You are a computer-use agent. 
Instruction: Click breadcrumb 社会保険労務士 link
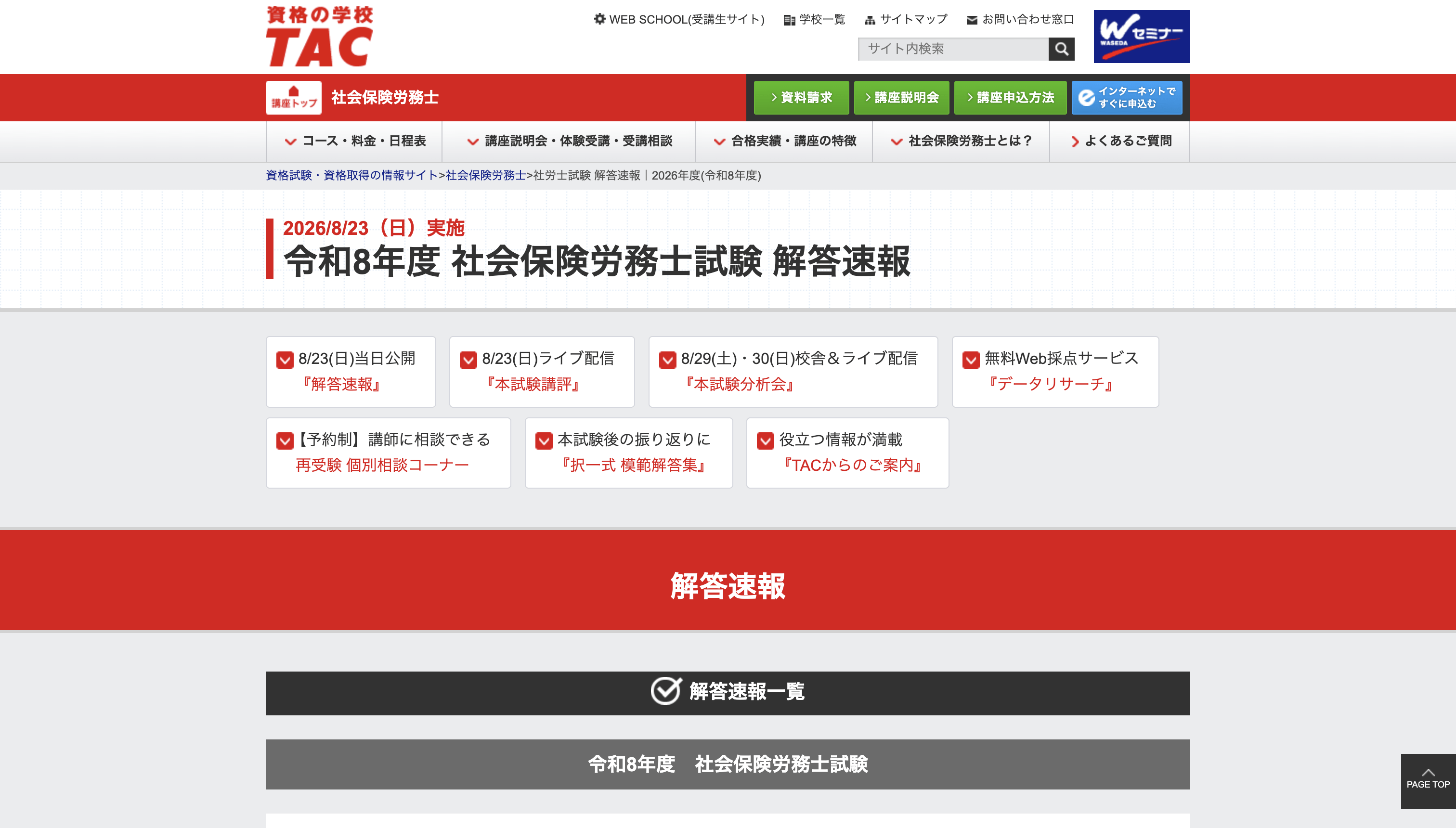click(485, 175)
